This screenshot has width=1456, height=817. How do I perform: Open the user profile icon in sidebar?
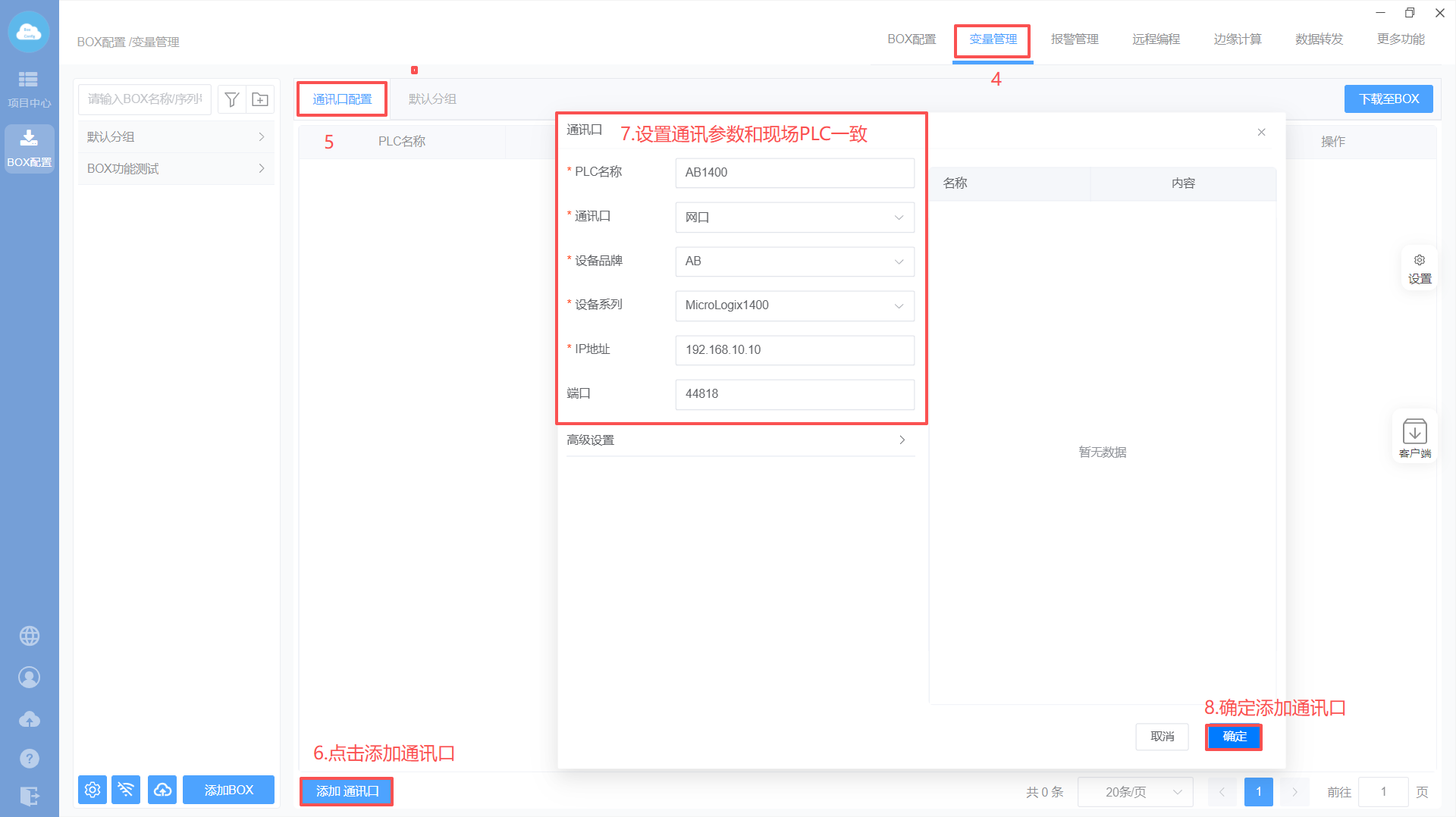[30, 678]
